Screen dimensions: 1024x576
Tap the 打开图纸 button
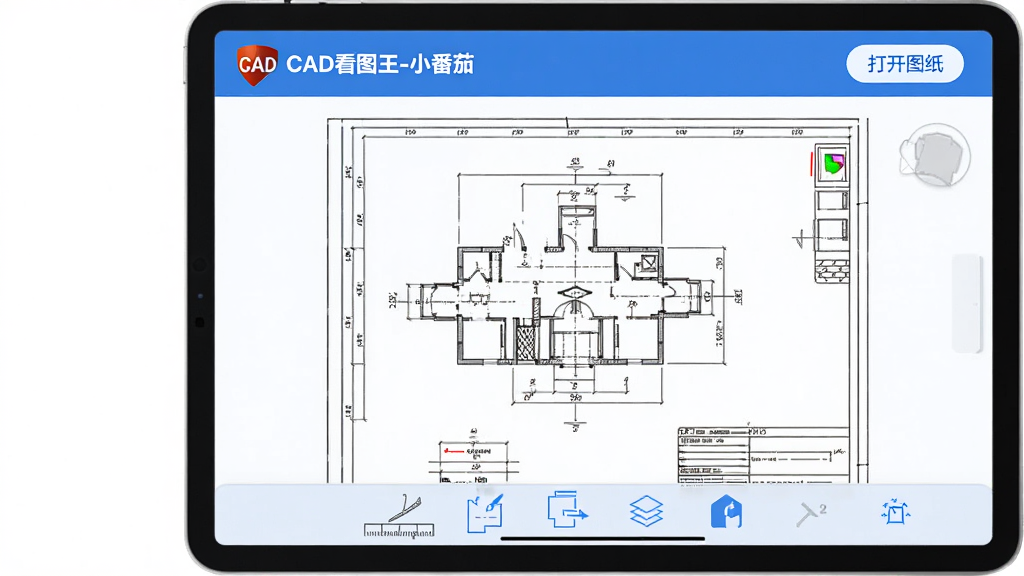(x=904, y=64)
